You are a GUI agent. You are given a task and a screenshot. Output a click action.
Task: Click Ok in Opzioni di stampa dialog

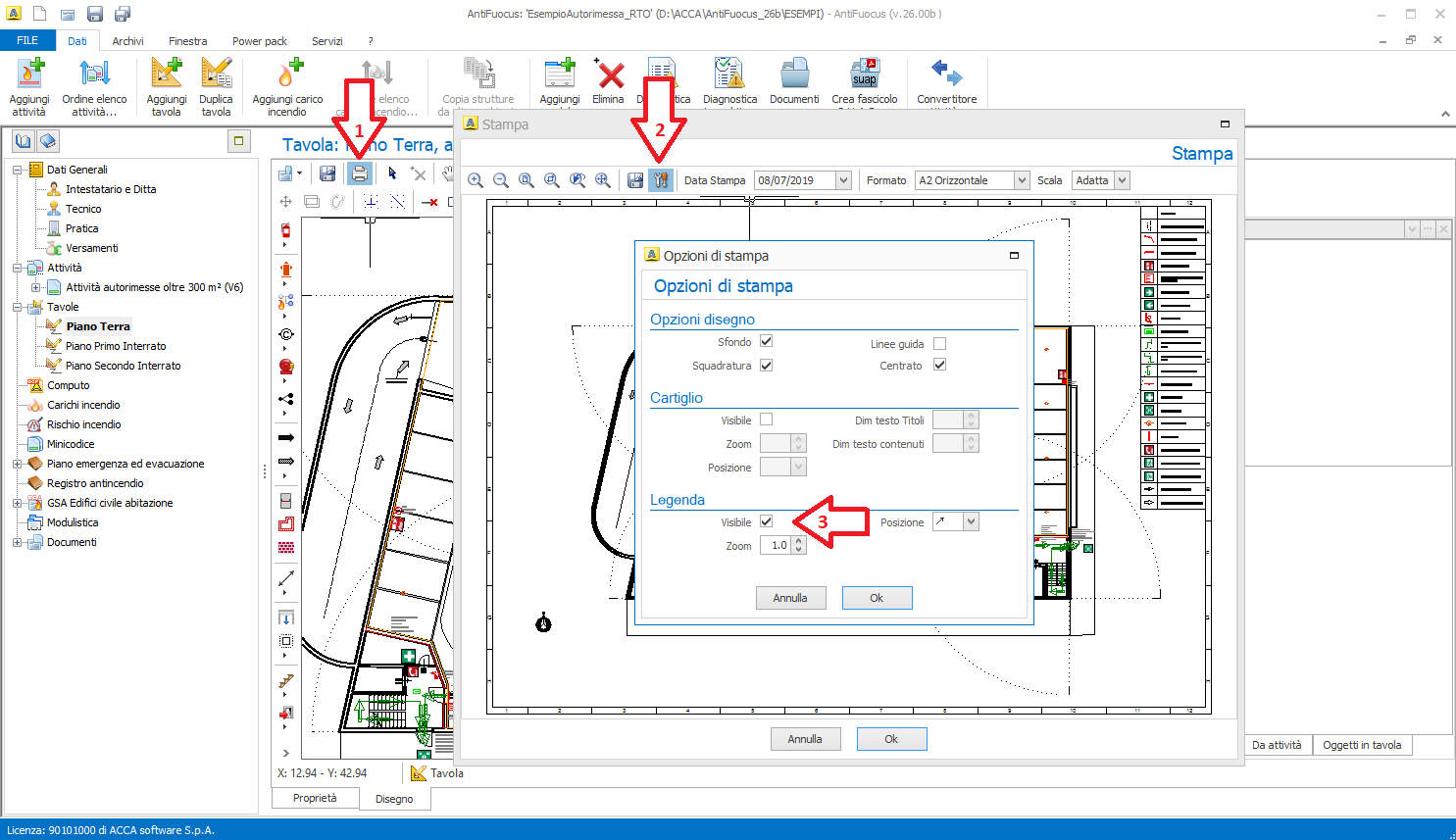(x=877, y=598)
